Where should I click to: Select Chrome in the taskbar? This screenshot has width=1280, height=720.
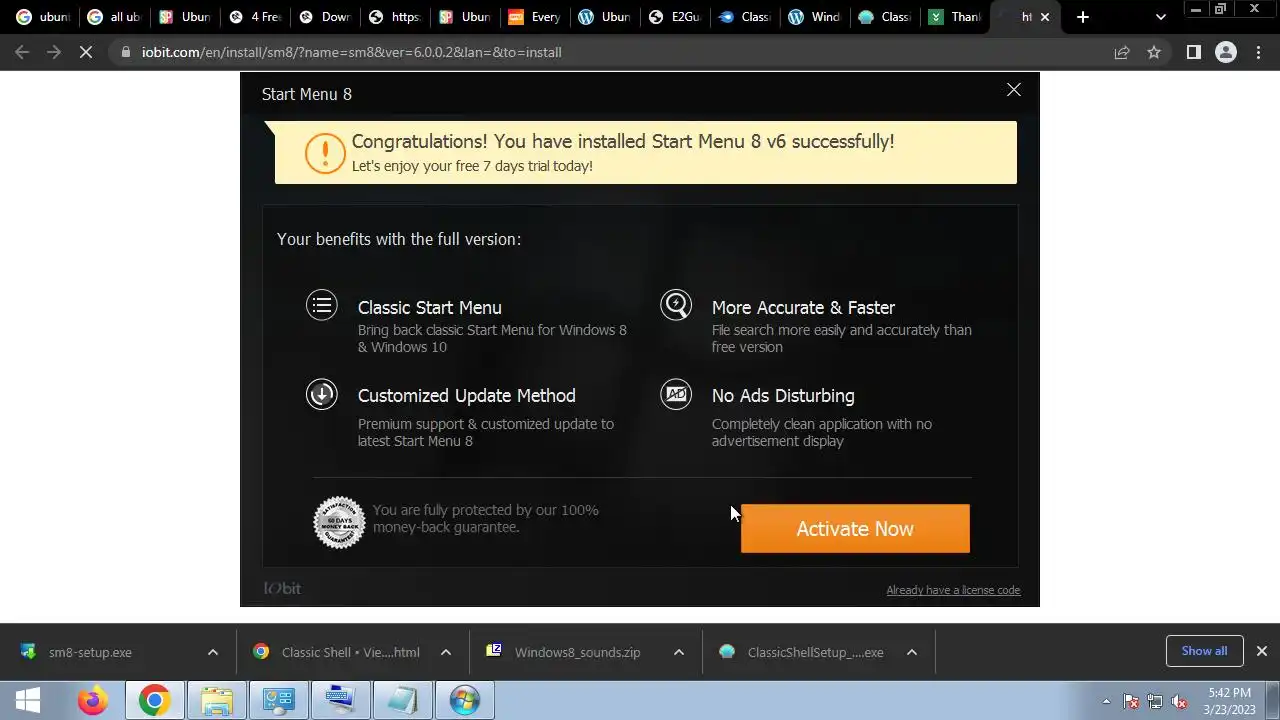(x=154, y=701)
